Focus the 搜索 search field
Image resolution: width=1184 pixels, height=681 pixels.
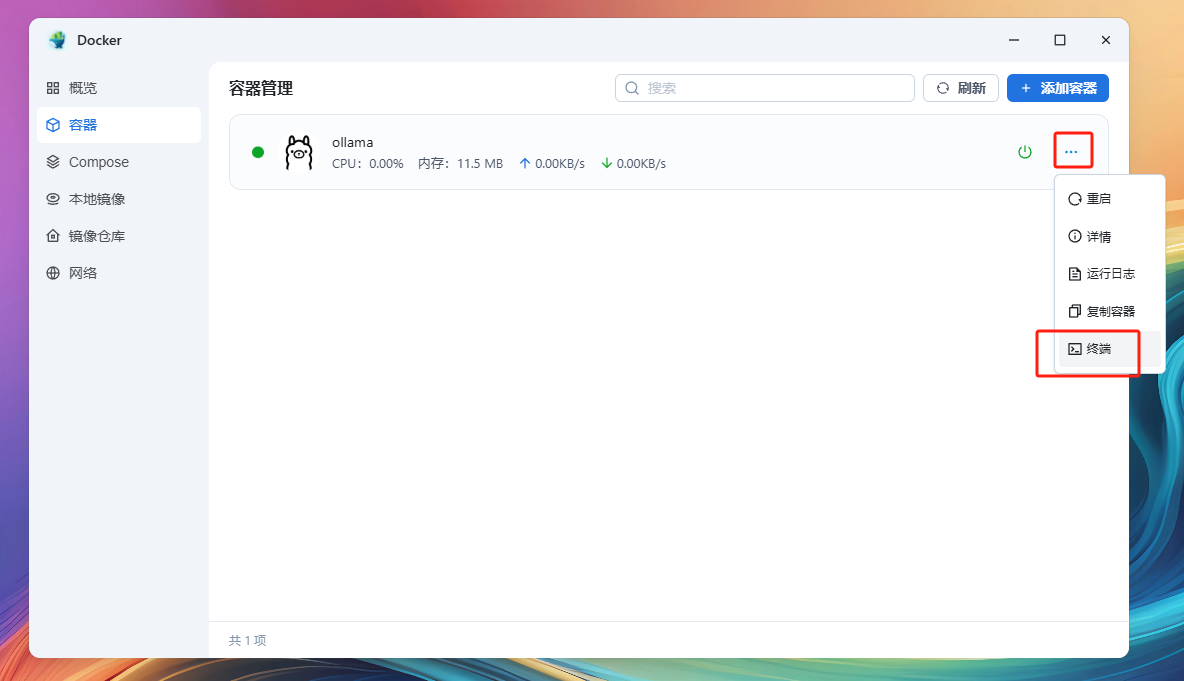click(x=764, y=88)
